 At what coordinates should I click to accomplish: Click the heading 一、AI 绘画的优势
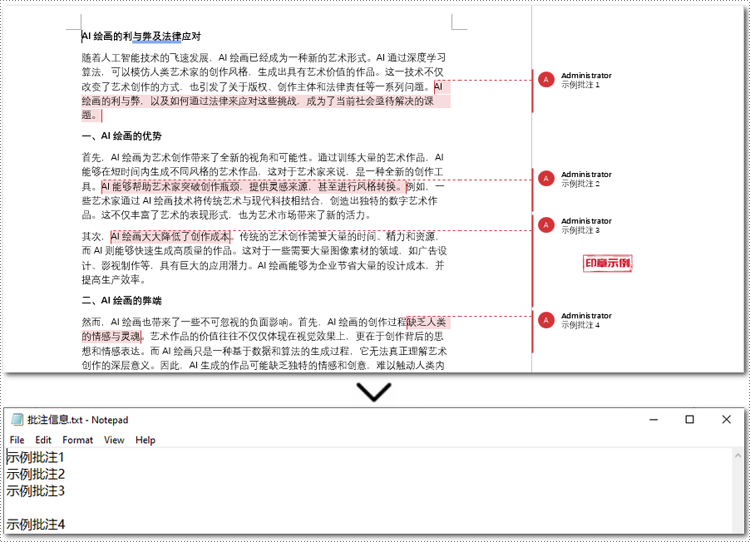click(x=121, y=136)
